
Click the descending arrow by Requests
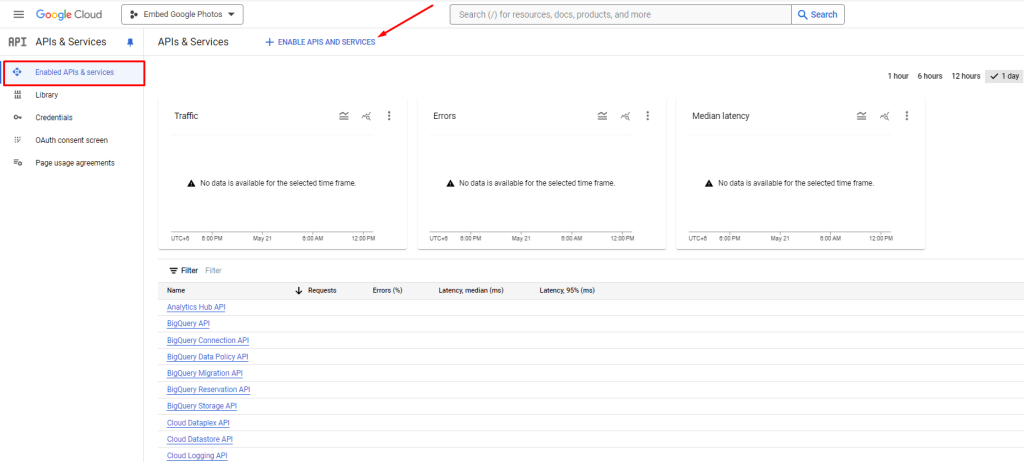[299, 290]
